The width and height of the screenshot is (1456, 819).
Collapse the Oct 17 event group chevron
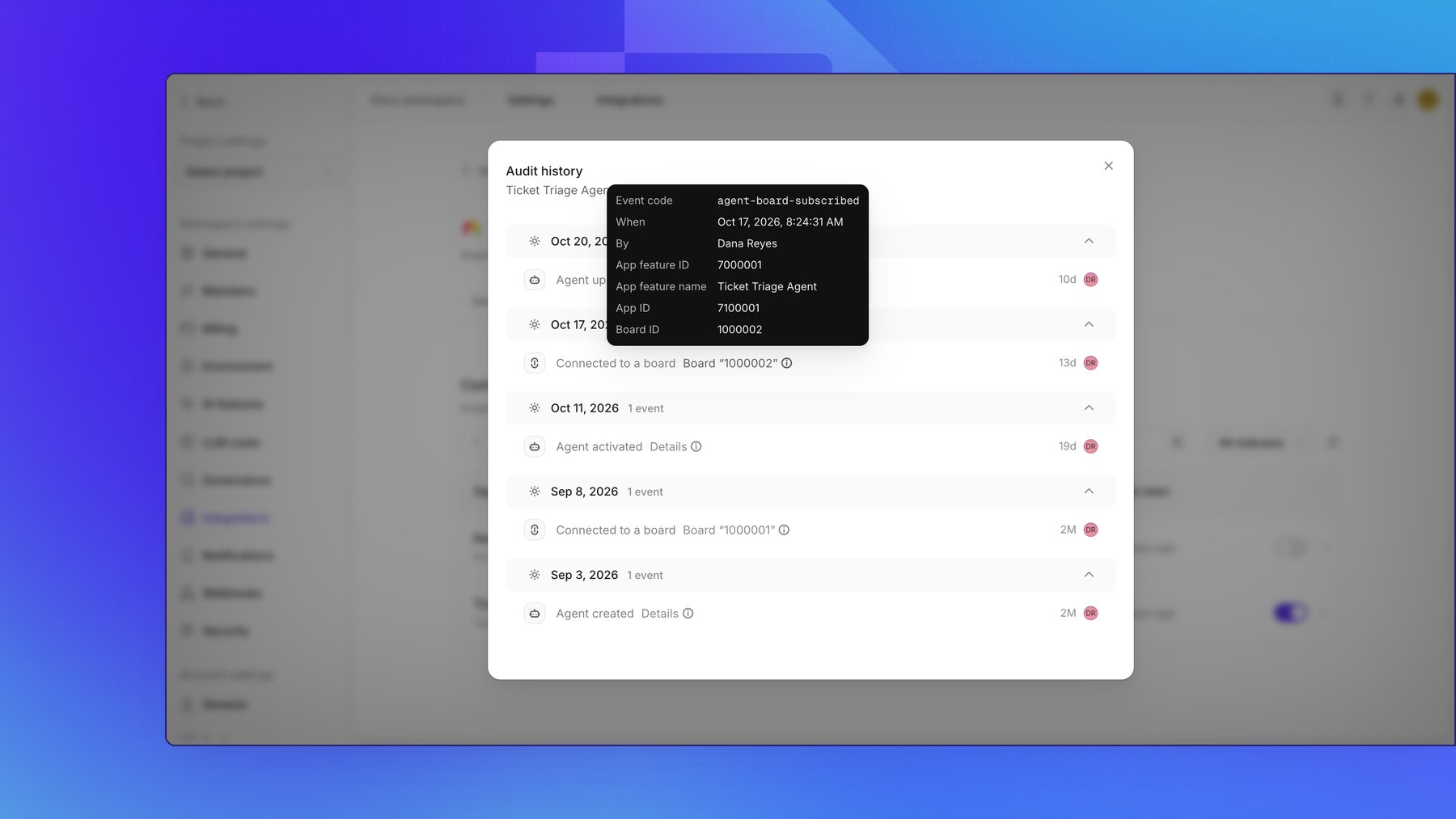tap(1089, 324)
